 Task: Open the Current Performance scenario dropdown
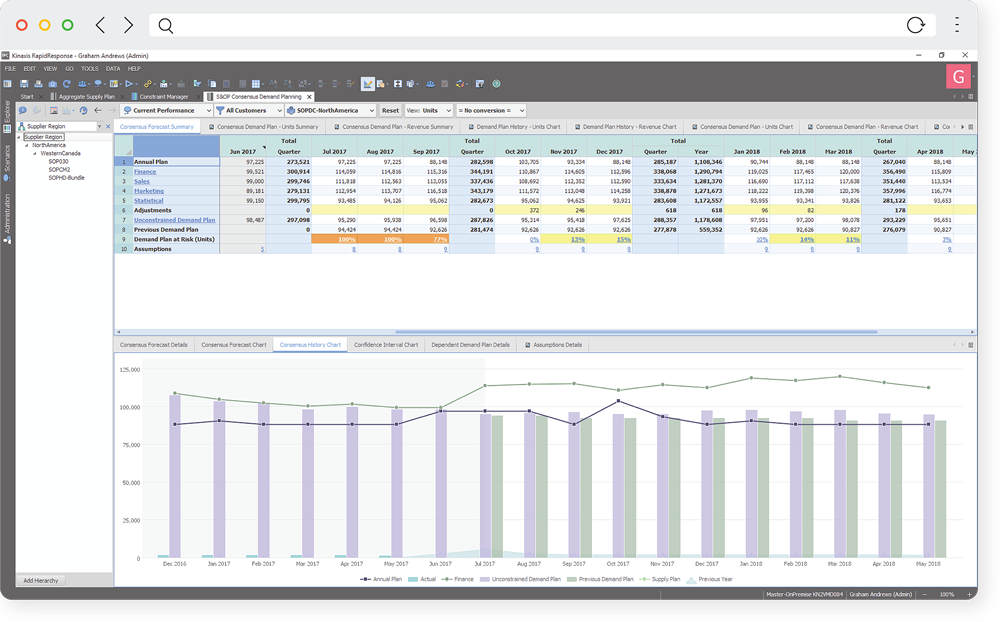click(166, 110)
